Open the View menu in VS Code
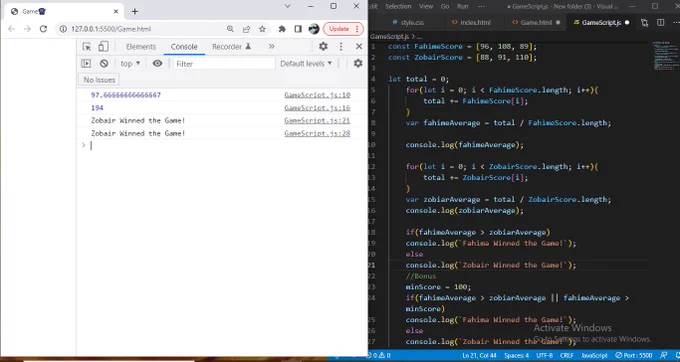This screenshot has width=680, height=362. 426,6
